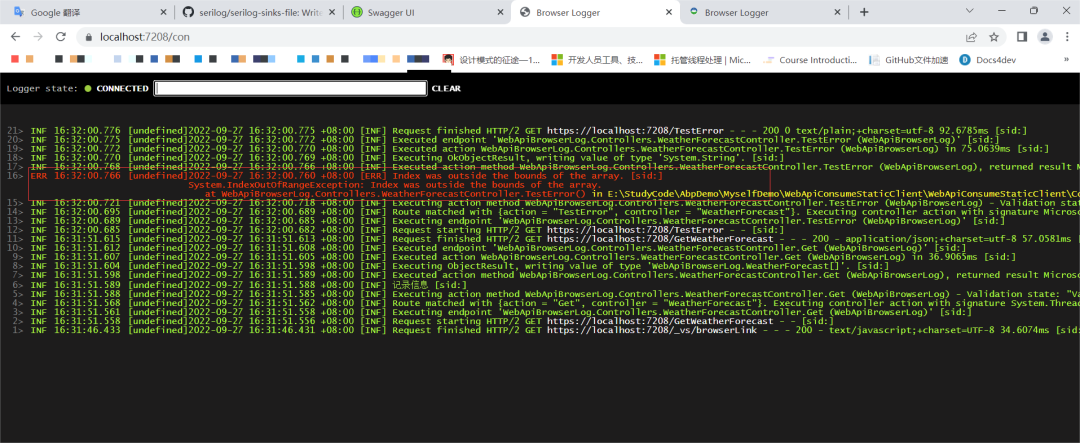Click the CLEAR button to clear logs
This screenshot has width=1080, height=443.
tap(446, 88)
